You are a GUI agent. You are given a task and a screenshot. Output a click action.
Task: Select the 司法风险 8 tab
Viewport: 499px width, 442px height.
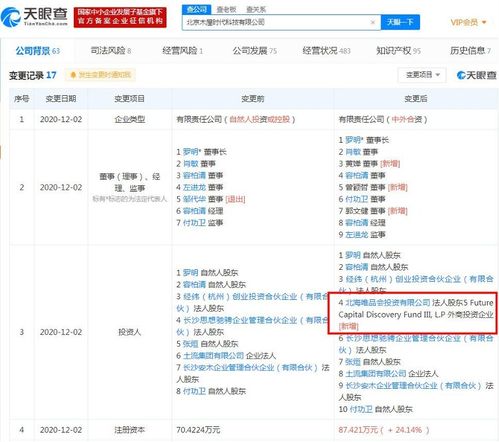tap(110, 51)
